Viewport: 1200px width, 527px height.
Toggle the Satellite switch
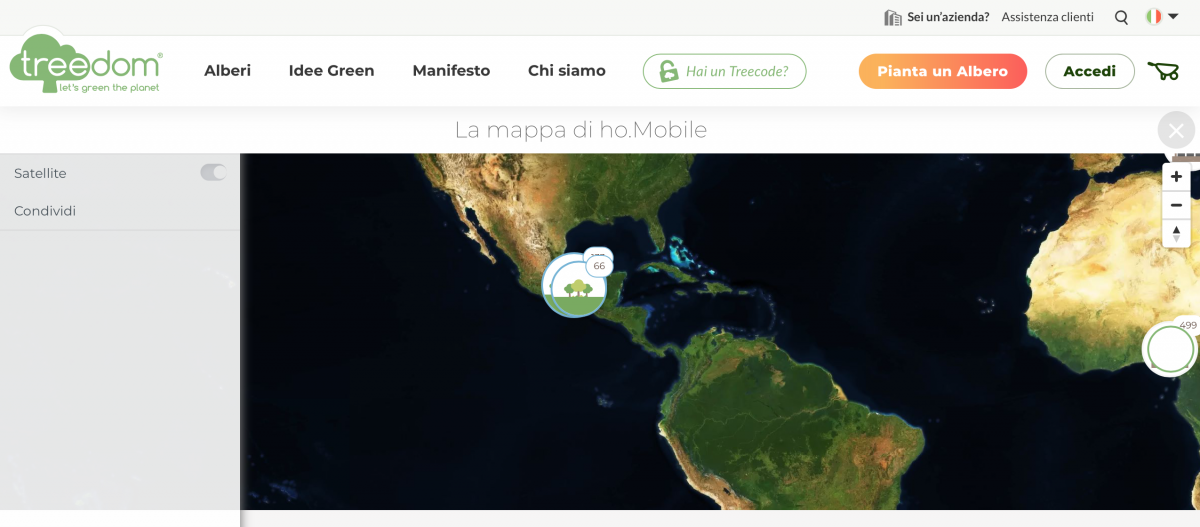coord(213,173)
